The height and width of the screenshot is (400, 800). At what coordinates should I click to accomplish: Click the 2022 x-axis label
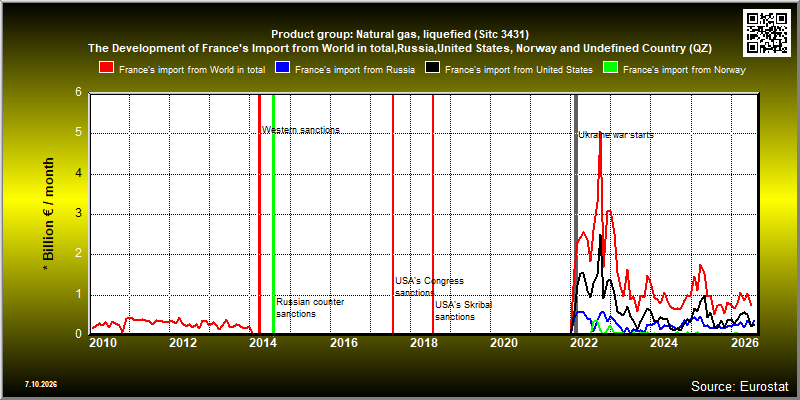tap(585, 342)
